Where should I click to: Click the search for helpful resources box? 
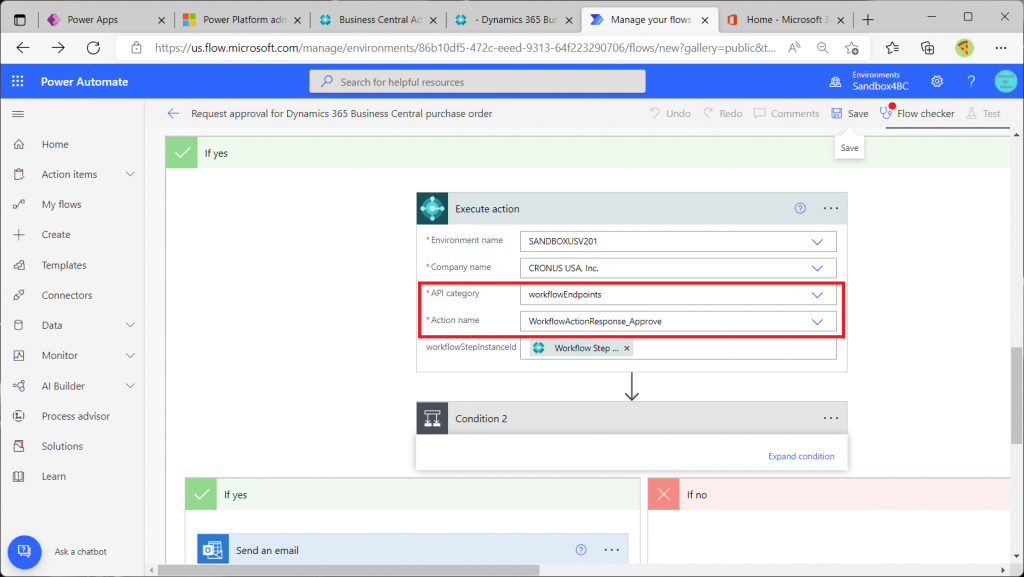tap(477, 82)
